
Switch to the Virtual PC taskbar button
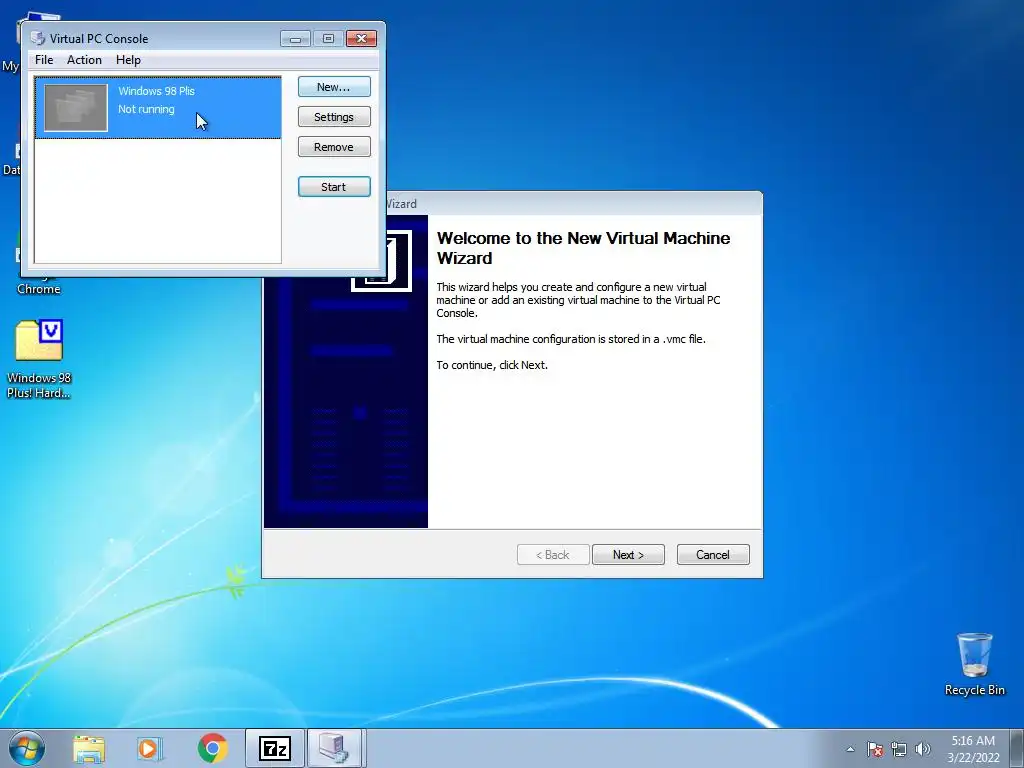[x=334, y=748]
